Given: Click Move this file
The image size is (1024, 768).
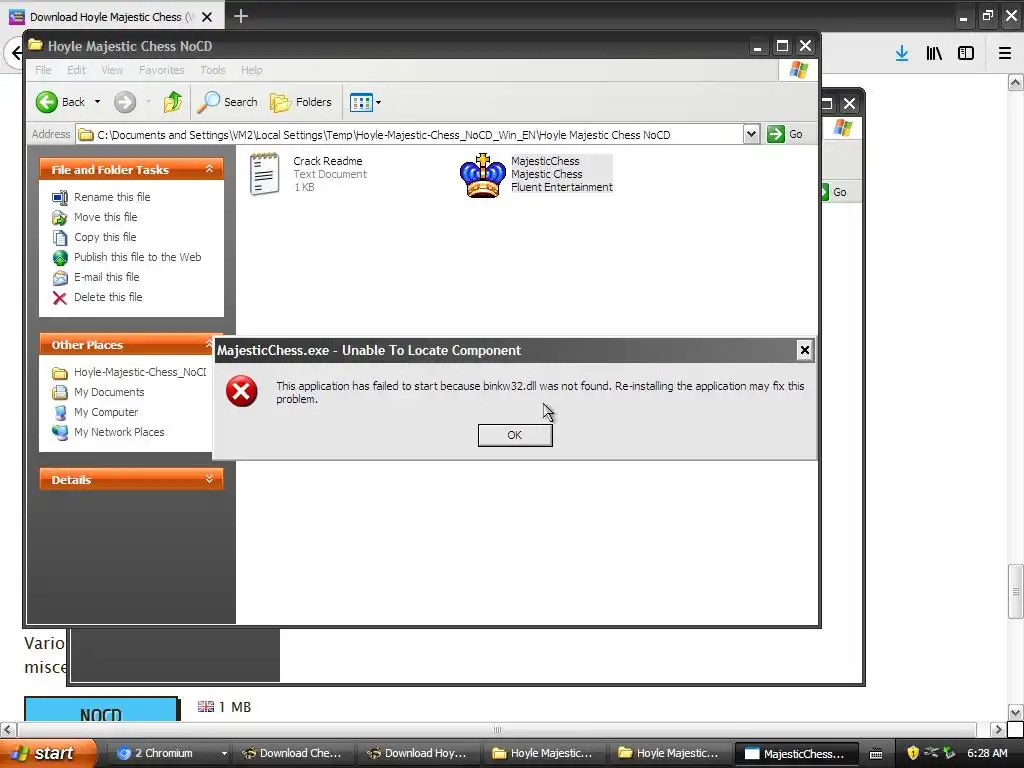Looking at the screenshot, I should point(105,217).
